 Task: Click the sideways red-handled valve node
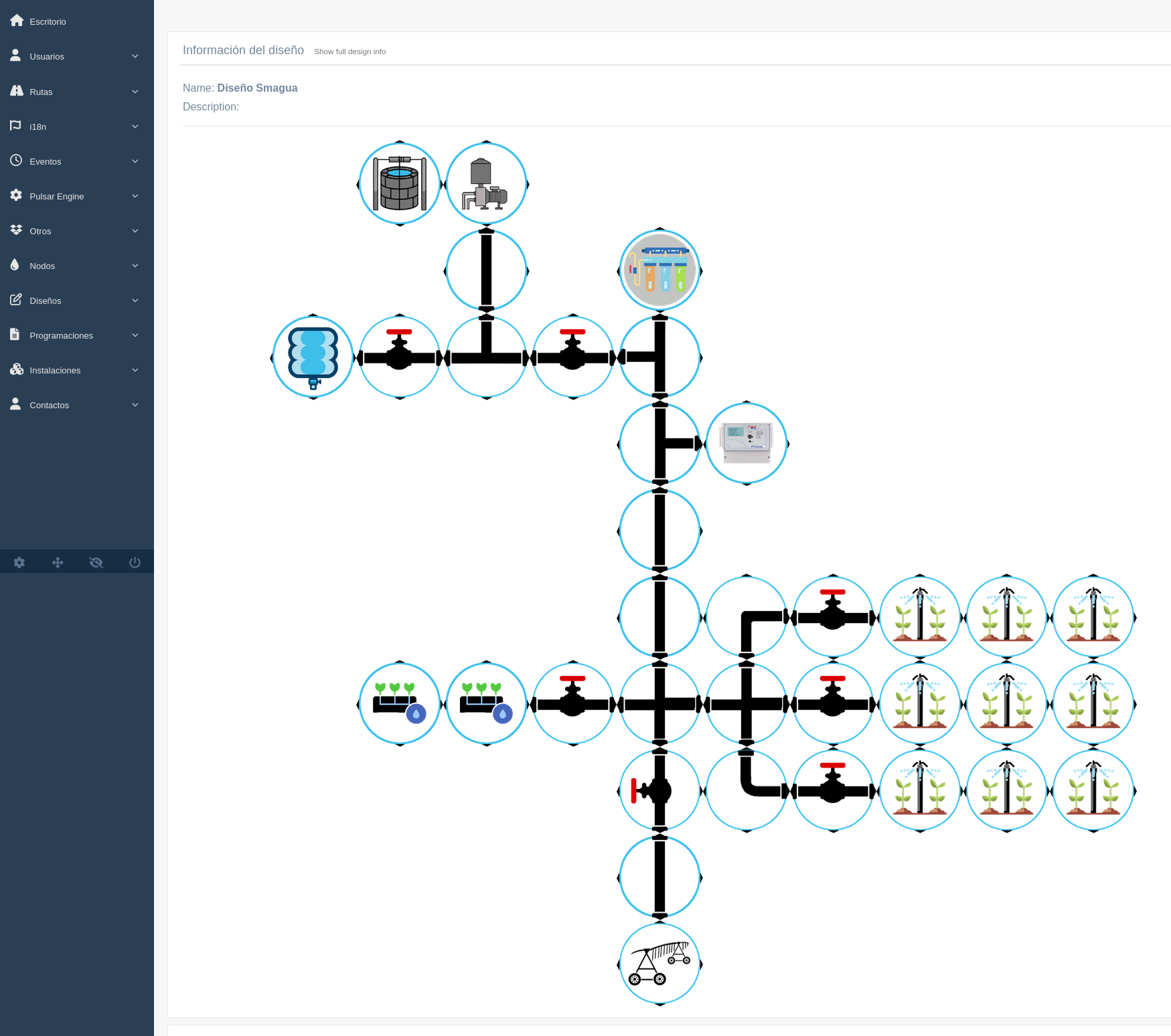[659, 790]
